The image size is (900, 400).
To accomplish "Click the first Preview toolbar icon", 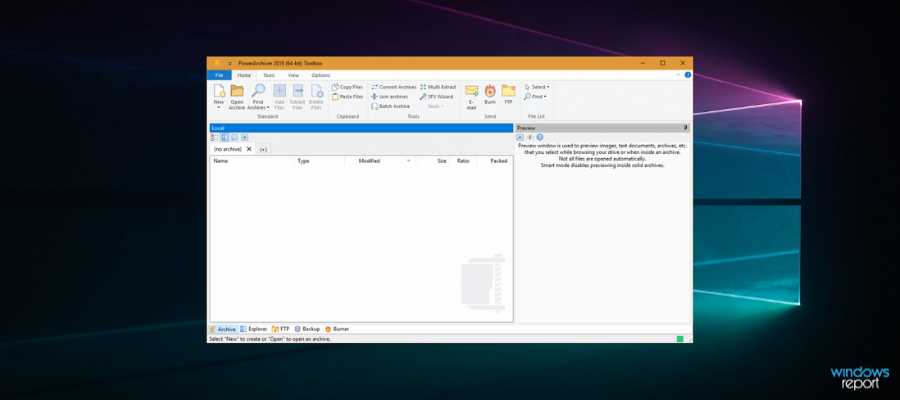I will pos(520,138).
